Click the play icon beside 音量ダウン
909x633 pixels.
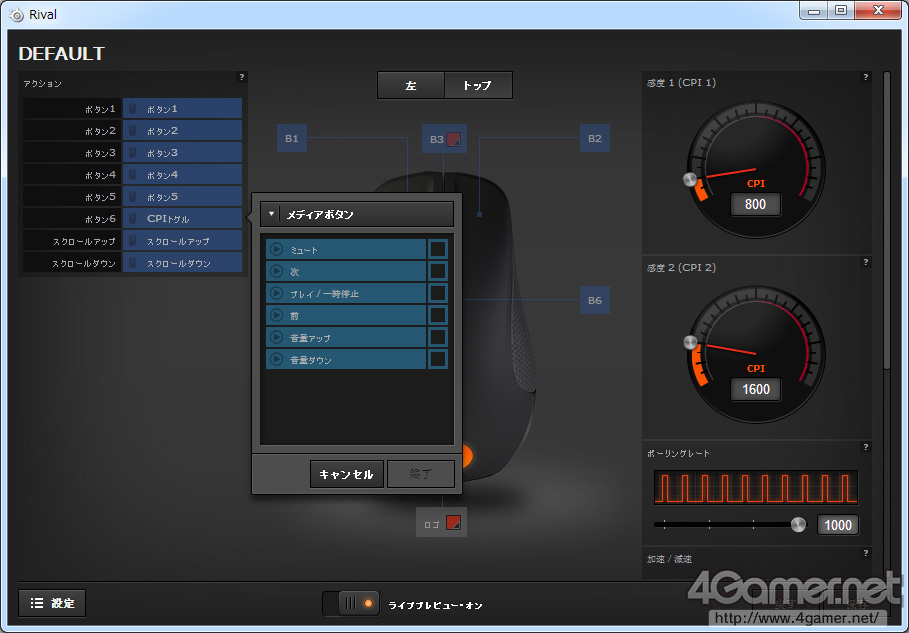277,359
